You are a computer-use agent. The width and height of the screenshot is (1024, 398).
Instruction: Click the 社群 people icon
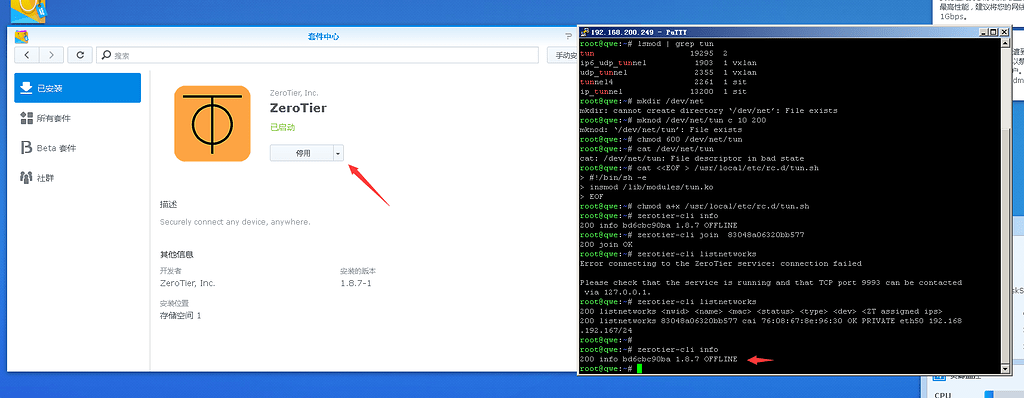pos(26,178)
